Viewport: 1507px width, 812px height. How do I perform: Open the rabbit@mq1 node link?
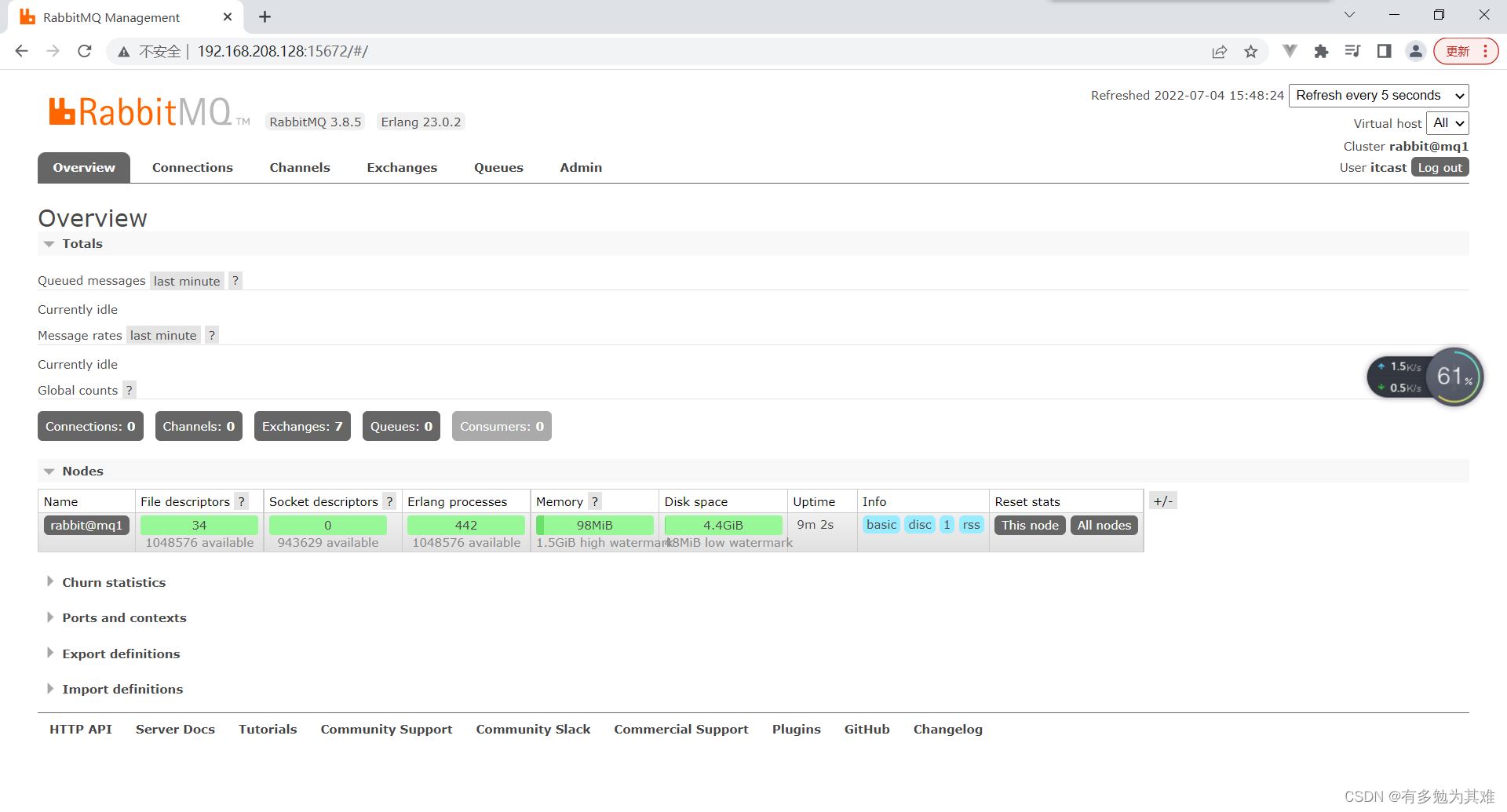point(86,525)
